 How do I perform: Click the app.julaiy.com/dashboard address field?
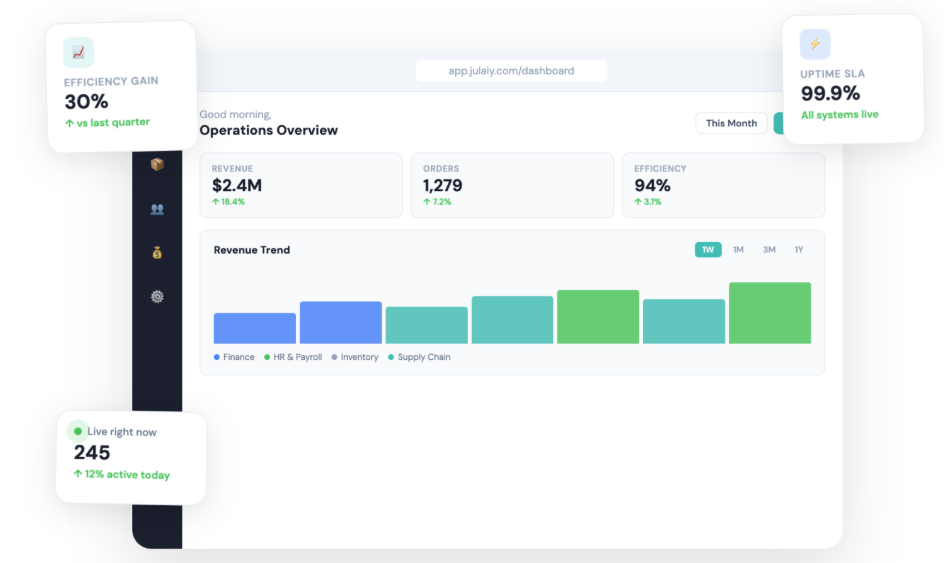(511, 70)
